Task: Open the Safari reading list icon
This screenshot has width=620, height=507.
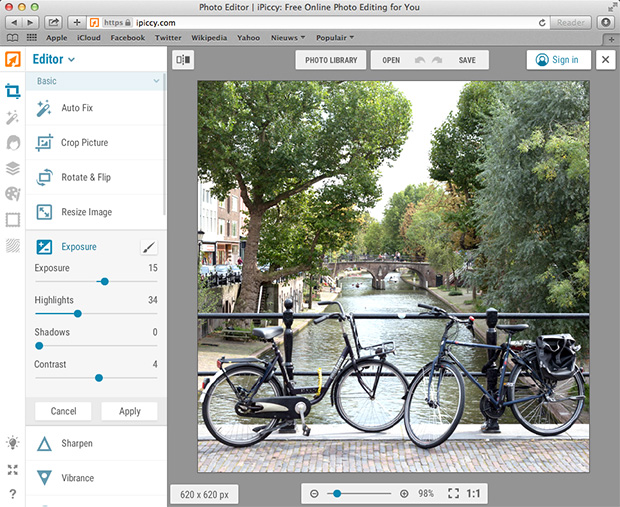Action: (x=13, y=38)
